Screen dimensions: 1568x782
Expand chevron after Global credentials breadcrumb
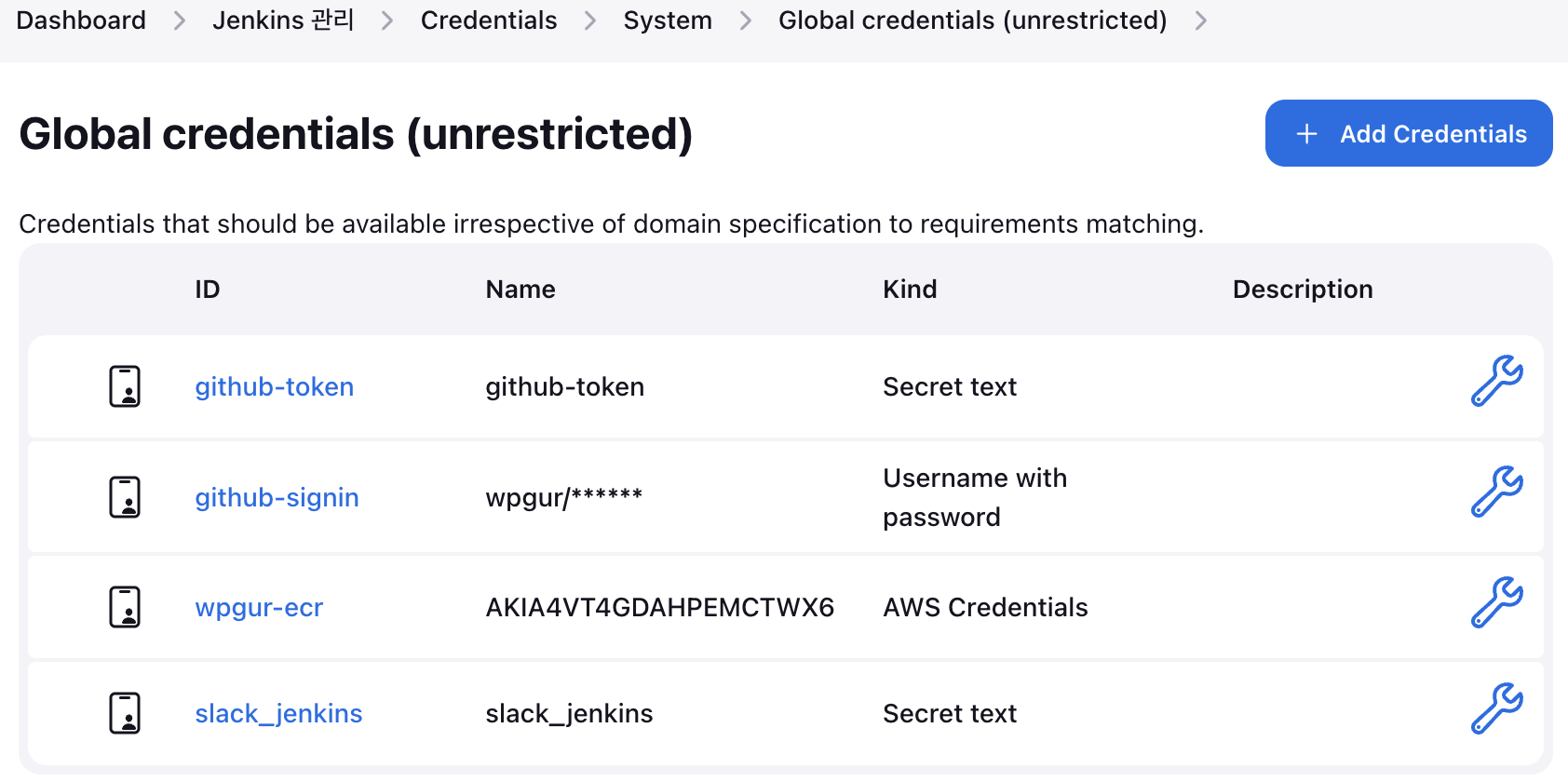click(x=1201, y=20)
